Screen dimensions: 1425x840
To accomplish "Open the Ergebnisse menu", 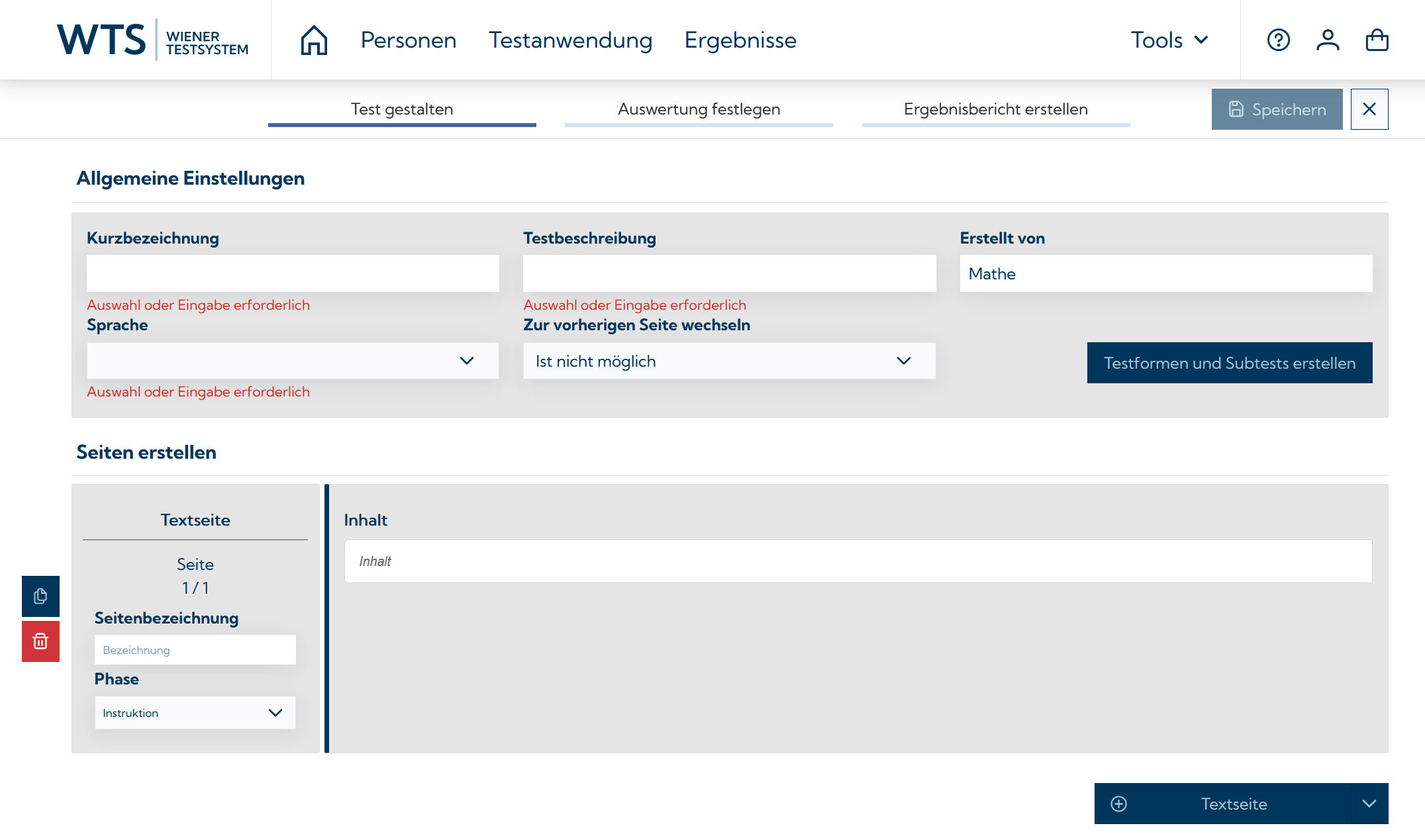I will (740, 40).
